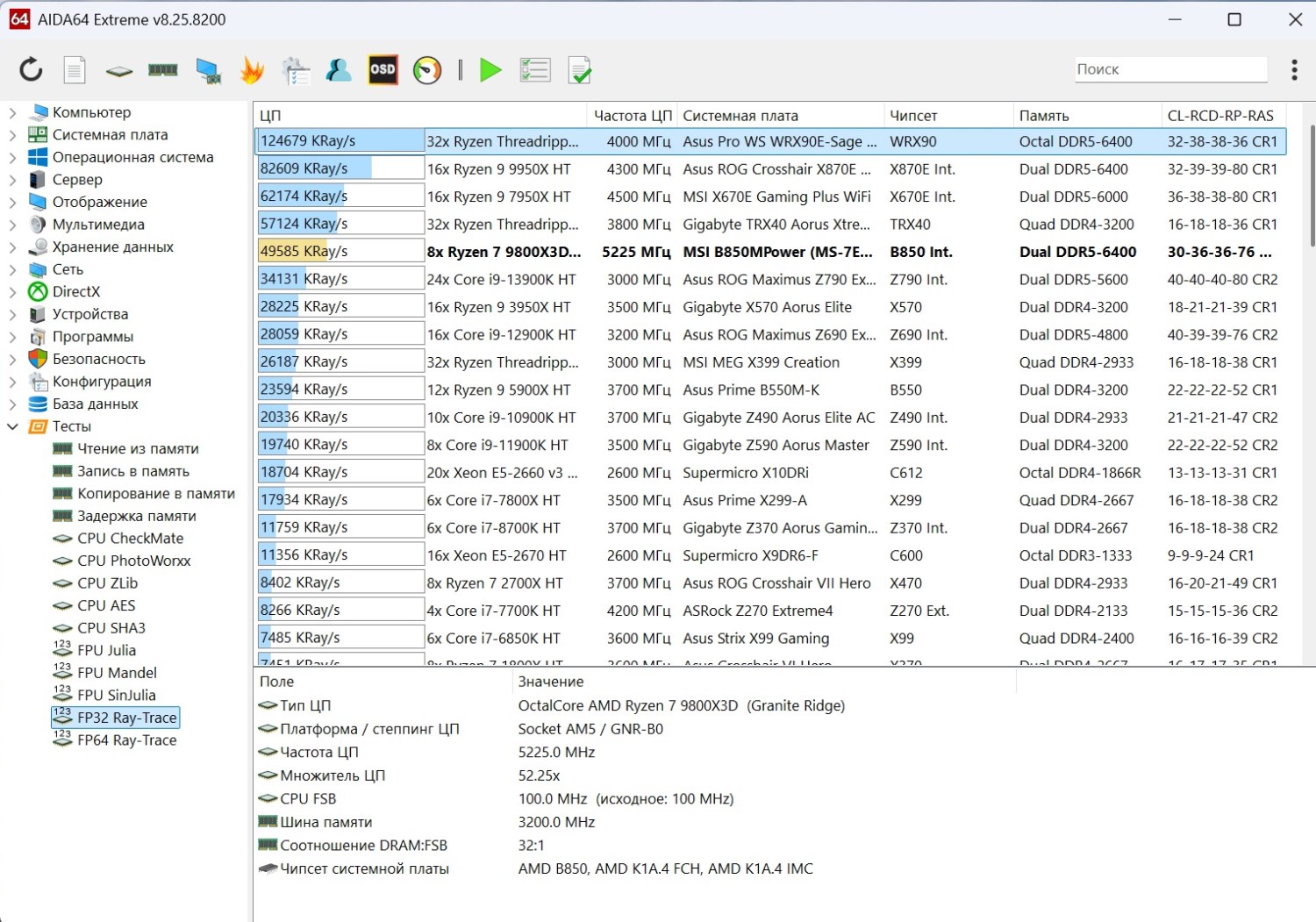Click the green Start benchmark arrow
Screen dimensions: 1316x922
point(490,69)
